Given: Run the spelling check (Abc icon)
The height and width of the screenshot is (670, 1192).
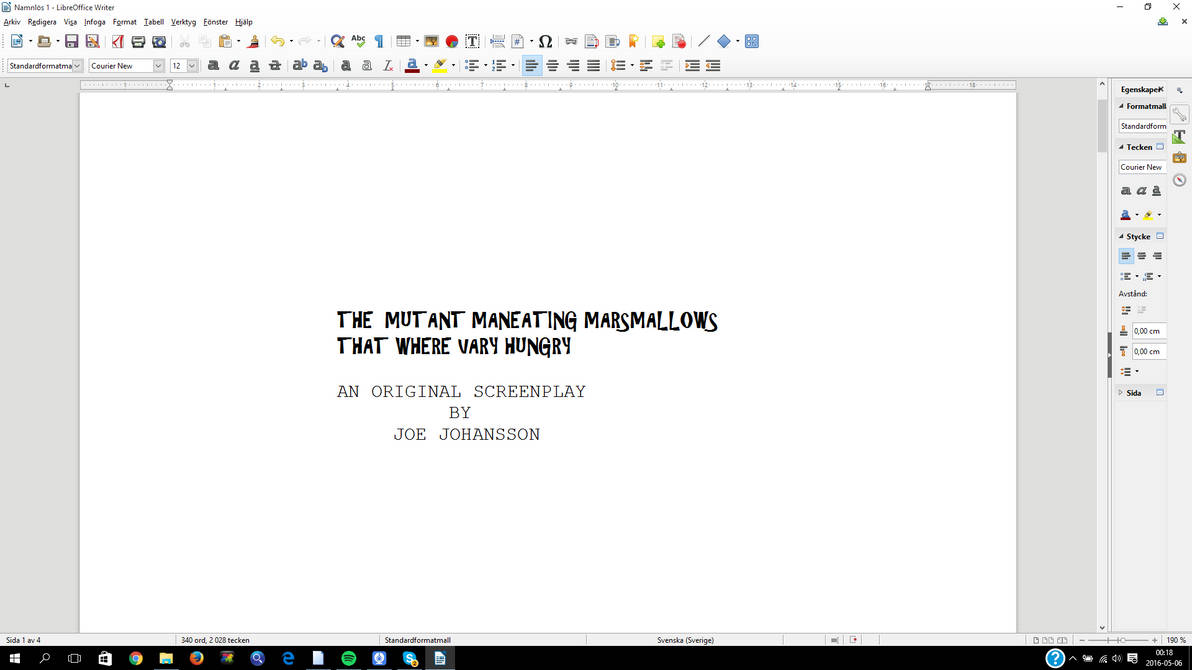Looking at the screenshot, I should pyautogui.click(x=358, y=41).
